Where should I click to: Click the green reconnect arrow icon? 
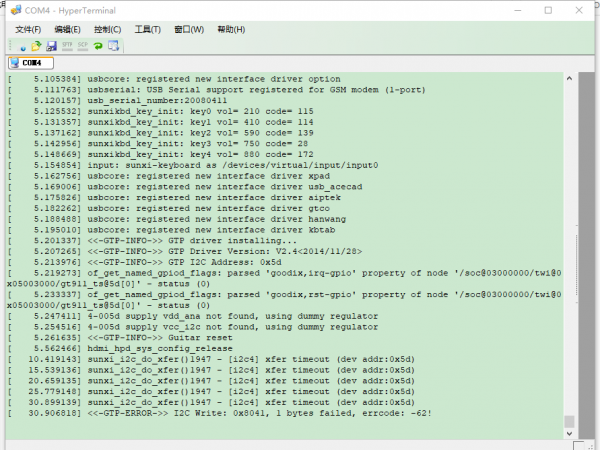click(98, 46)
